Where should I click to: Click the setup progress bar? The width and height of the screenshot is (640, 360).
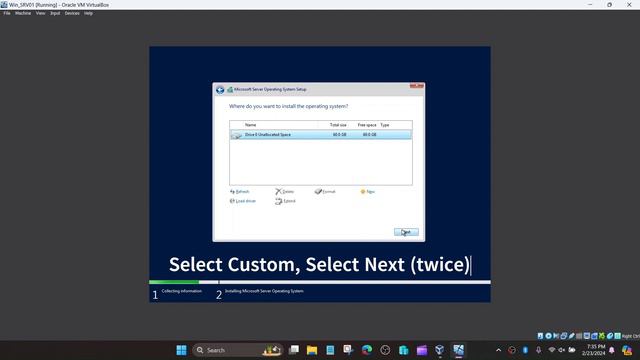point(320,282)
